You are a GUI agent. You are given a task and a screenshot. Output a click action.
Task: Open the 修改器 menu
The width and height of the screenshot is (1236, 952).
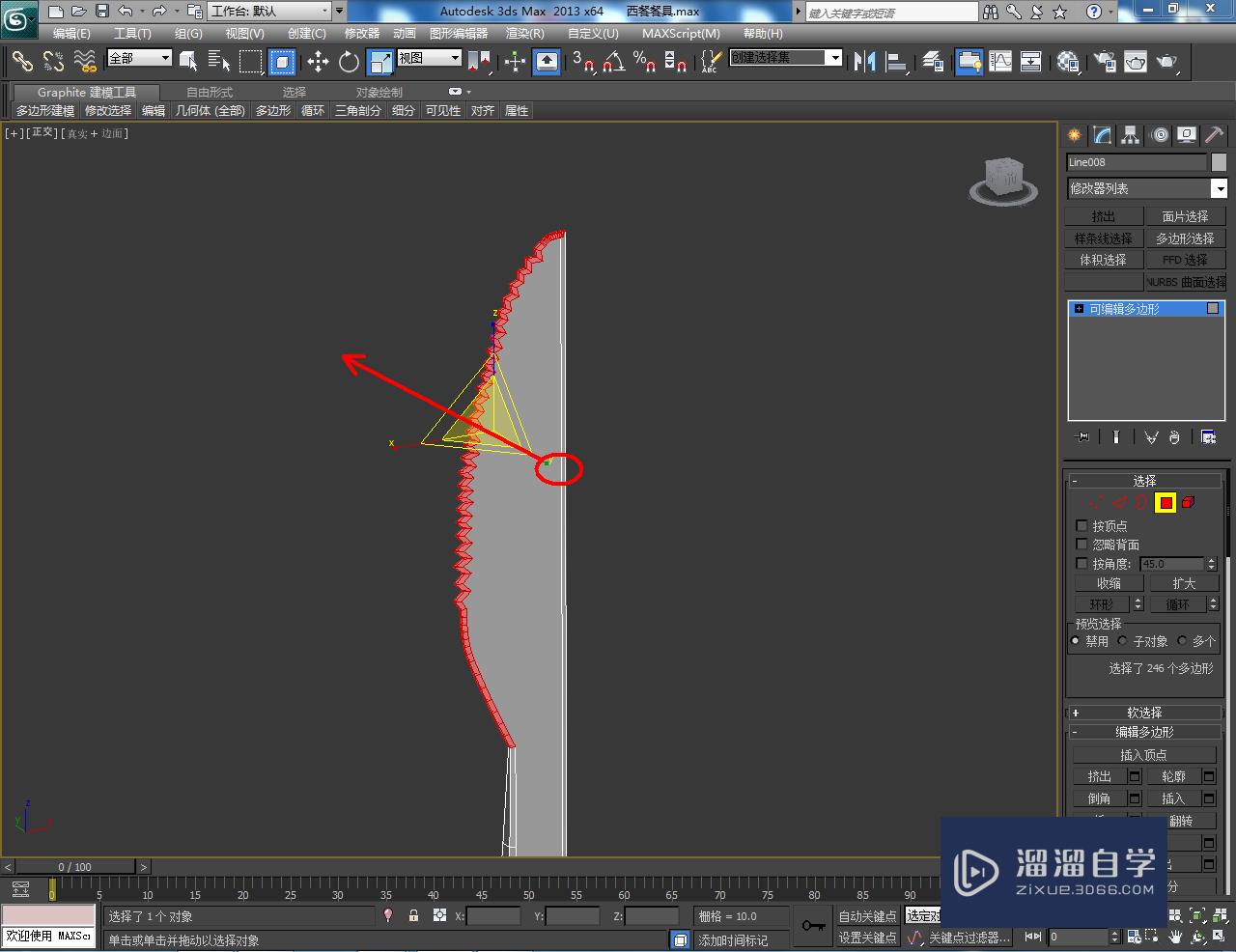click(x=362, y=33)
